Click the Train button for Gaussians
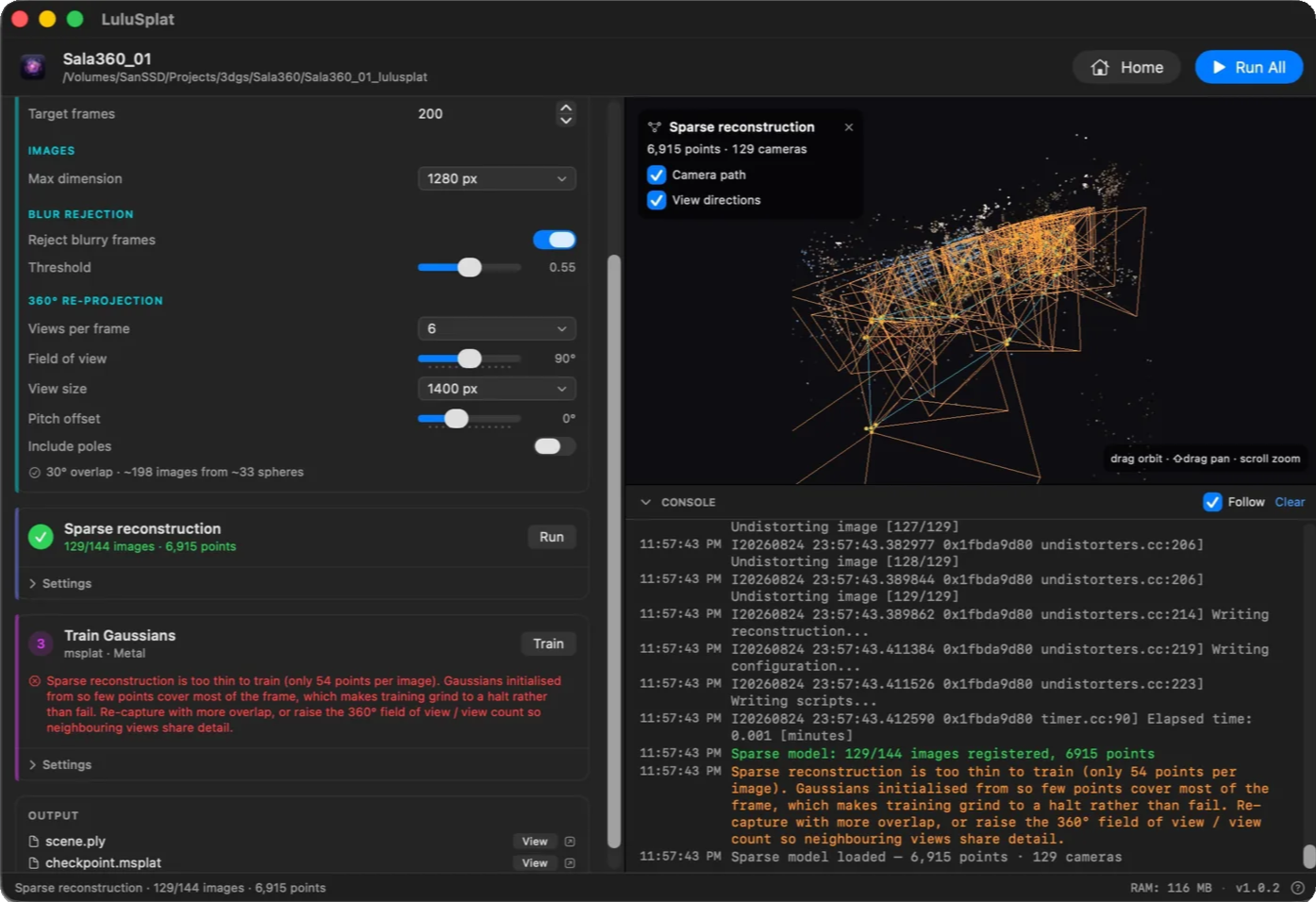 tap(548, 643)
